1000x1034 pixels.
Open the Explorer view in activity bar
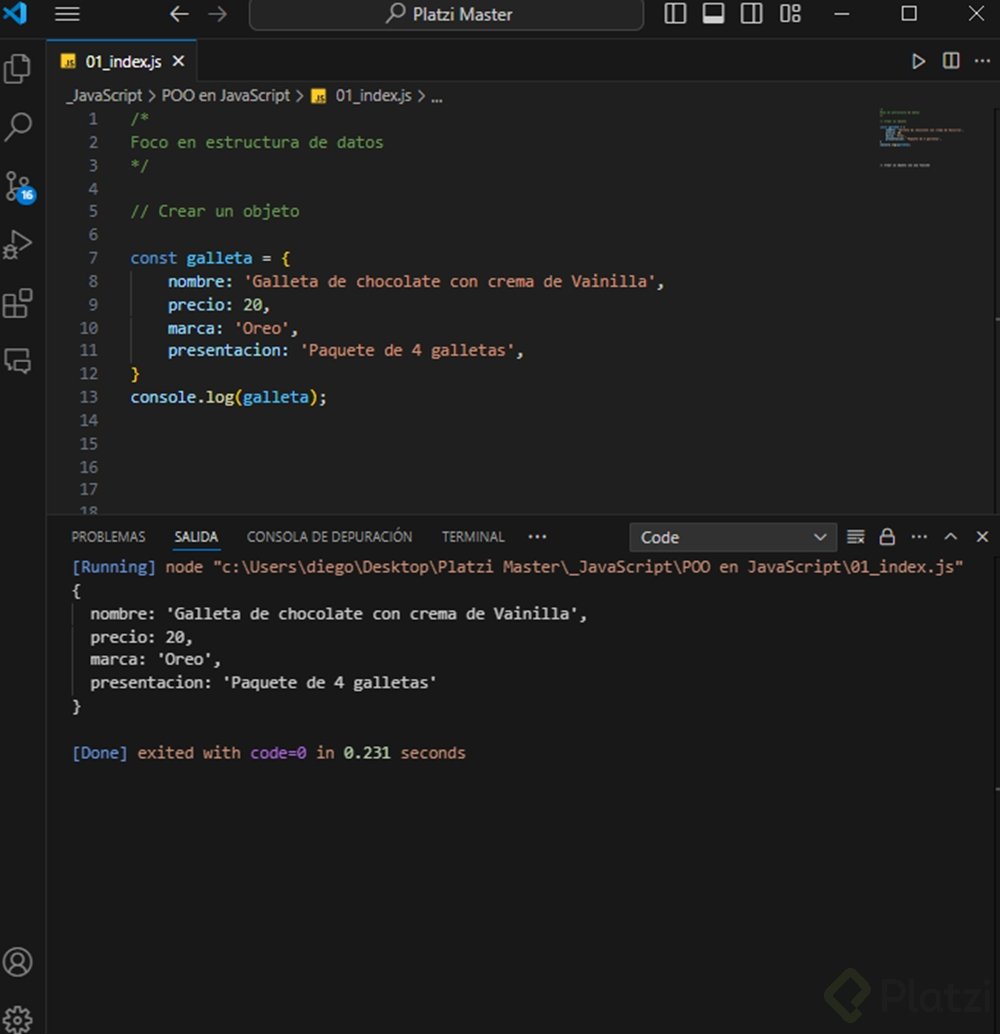coord(18,69)
